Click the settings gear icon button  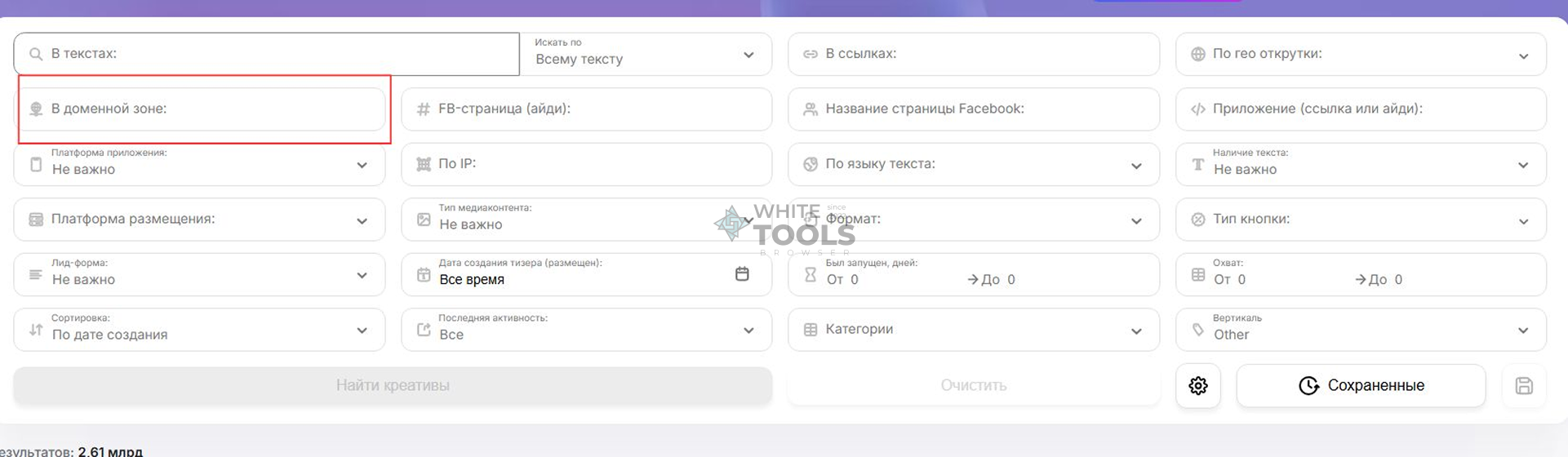click(x=1197, y=386)
